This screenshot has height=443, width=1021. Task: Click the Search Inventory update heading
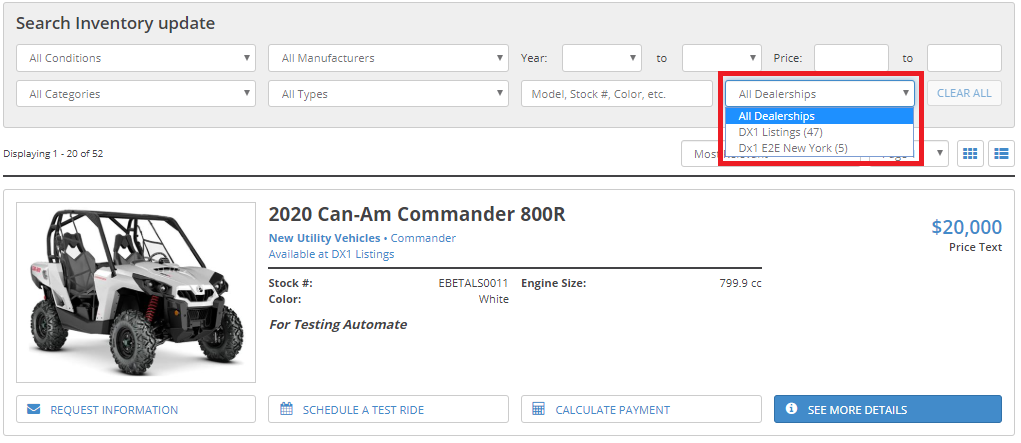pyautogui.click(x=115, y=23)
